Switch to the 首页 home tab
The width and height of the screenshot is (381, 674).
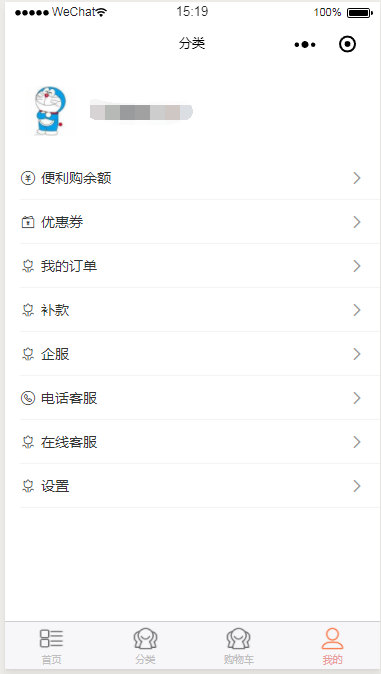pyautogui.click(x=52, y=646)
